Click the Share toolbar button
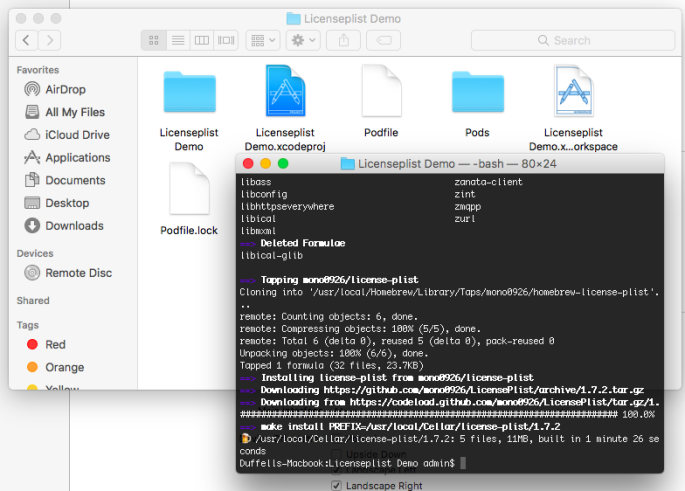Screen dimensions: 685x491 coord(344,41)
